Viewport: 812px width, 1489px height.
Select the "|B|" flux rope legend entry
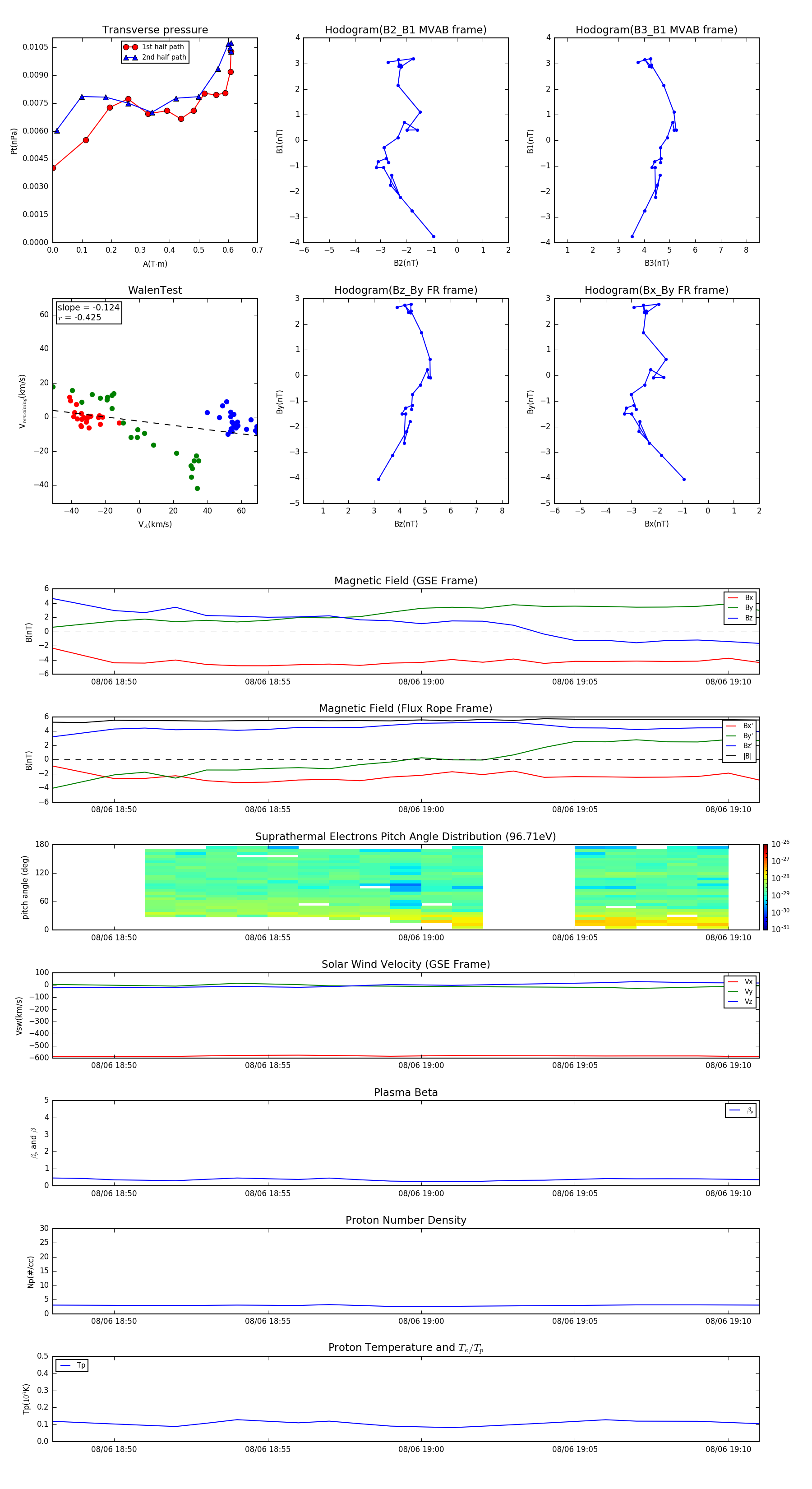pos(739,756)
